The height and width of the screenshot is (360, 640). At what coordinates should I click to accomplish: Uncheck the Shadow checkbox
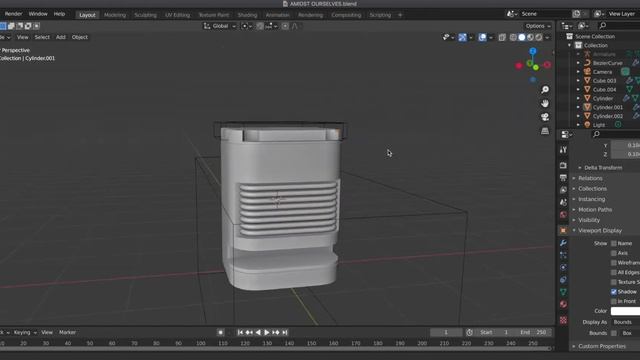[613, 291]
